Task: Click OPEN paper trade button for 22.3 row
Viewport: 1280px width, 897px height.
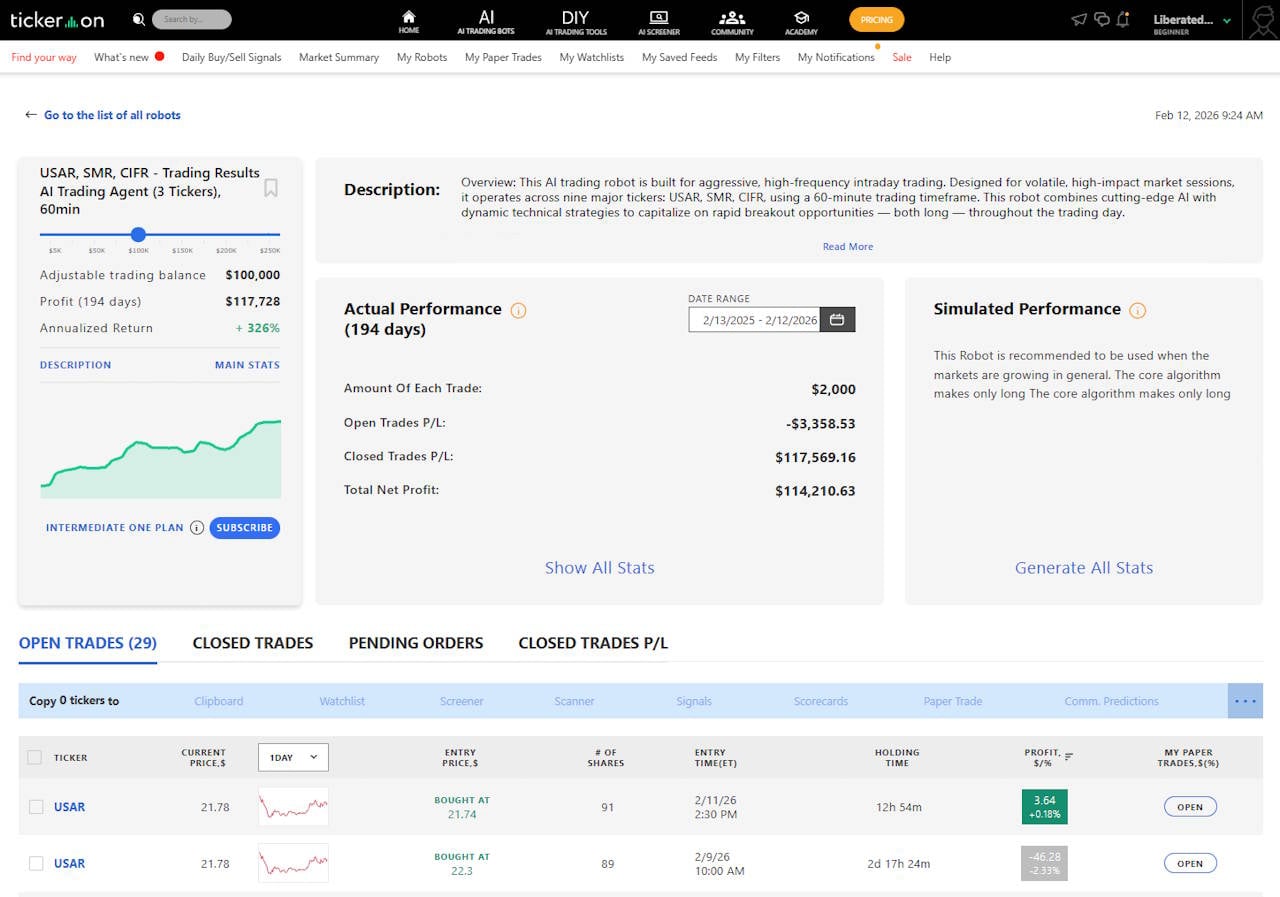Action: click(x=1190, y=863)
